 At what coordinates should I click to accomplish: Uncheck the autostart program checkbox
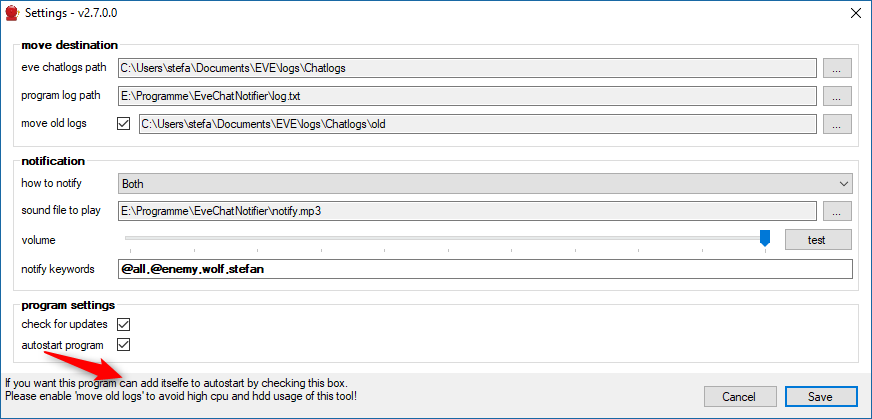click(124, 345)
